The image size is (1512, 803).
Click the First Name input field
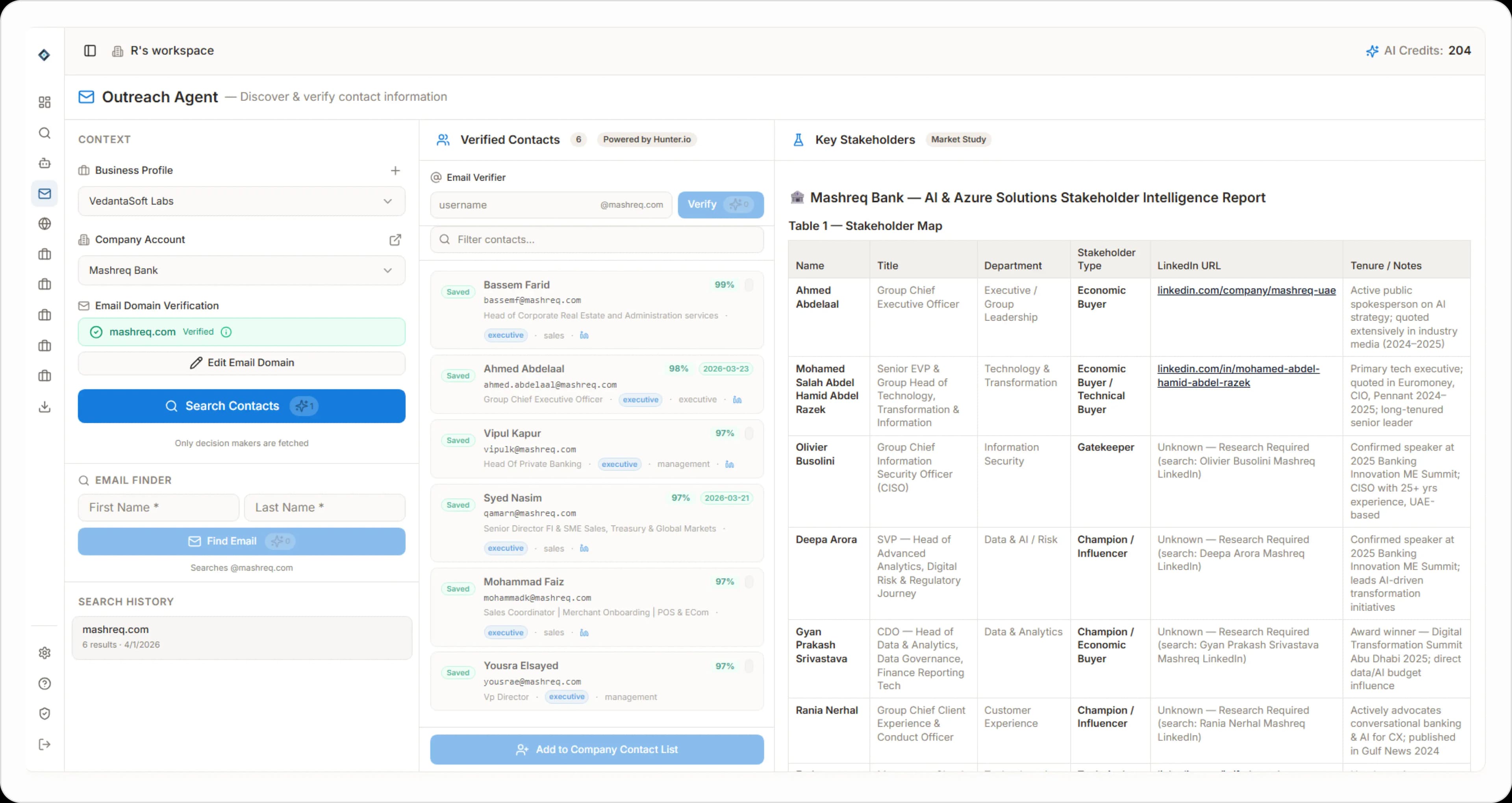(x=158, y=507)
